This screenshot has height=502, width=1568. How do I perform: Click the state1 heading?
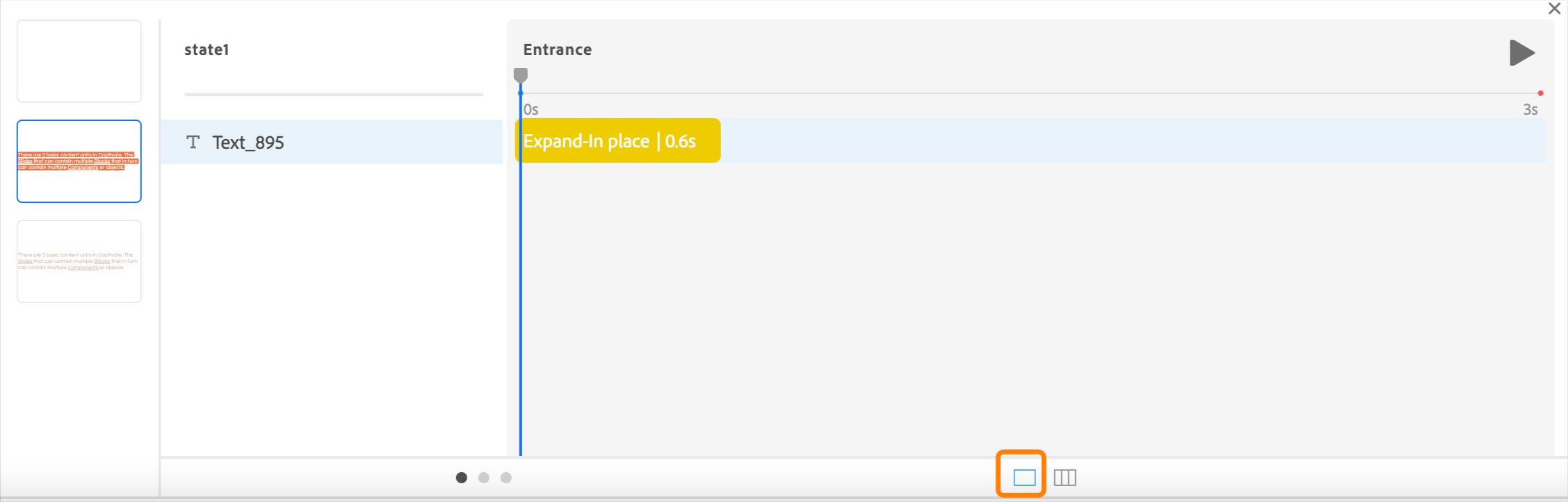[207, 50]
